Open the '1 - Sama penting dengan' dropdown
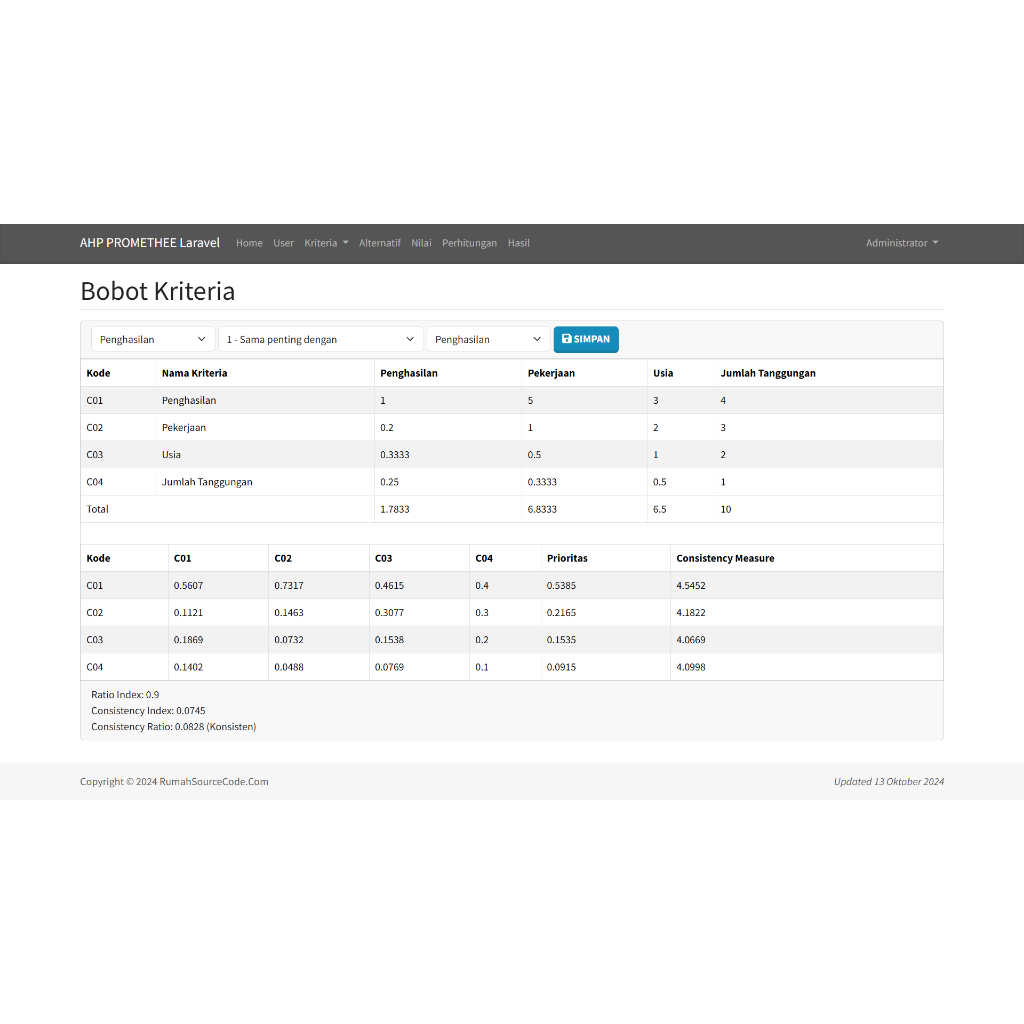1024x1024 pixels. coord(321,339)
